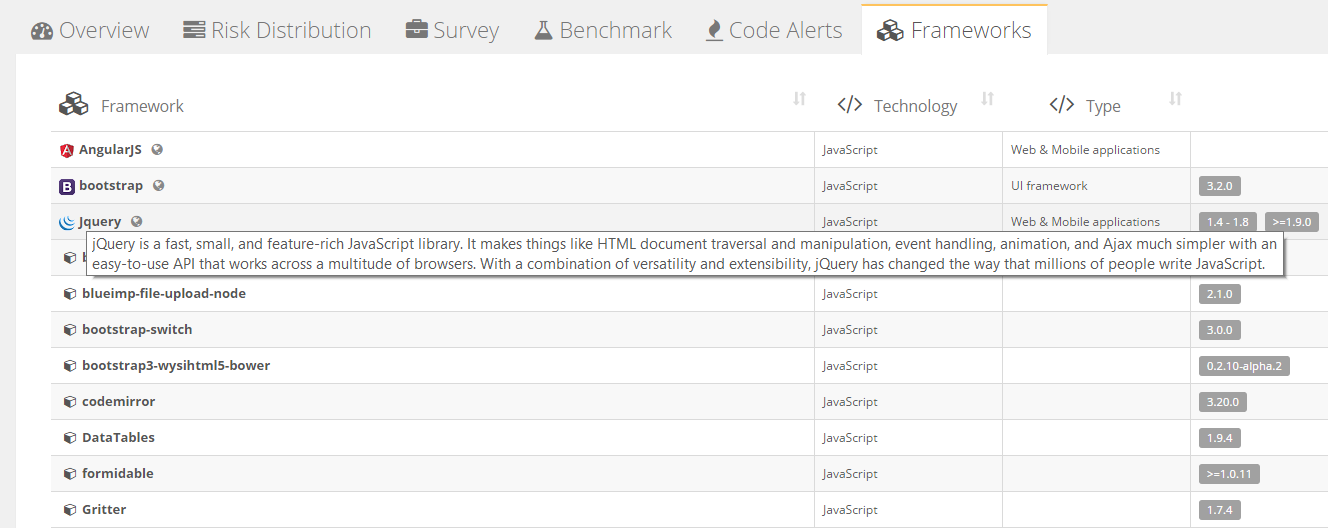
Task: Click the Jquery logo icon
Action: pos(67,222)
